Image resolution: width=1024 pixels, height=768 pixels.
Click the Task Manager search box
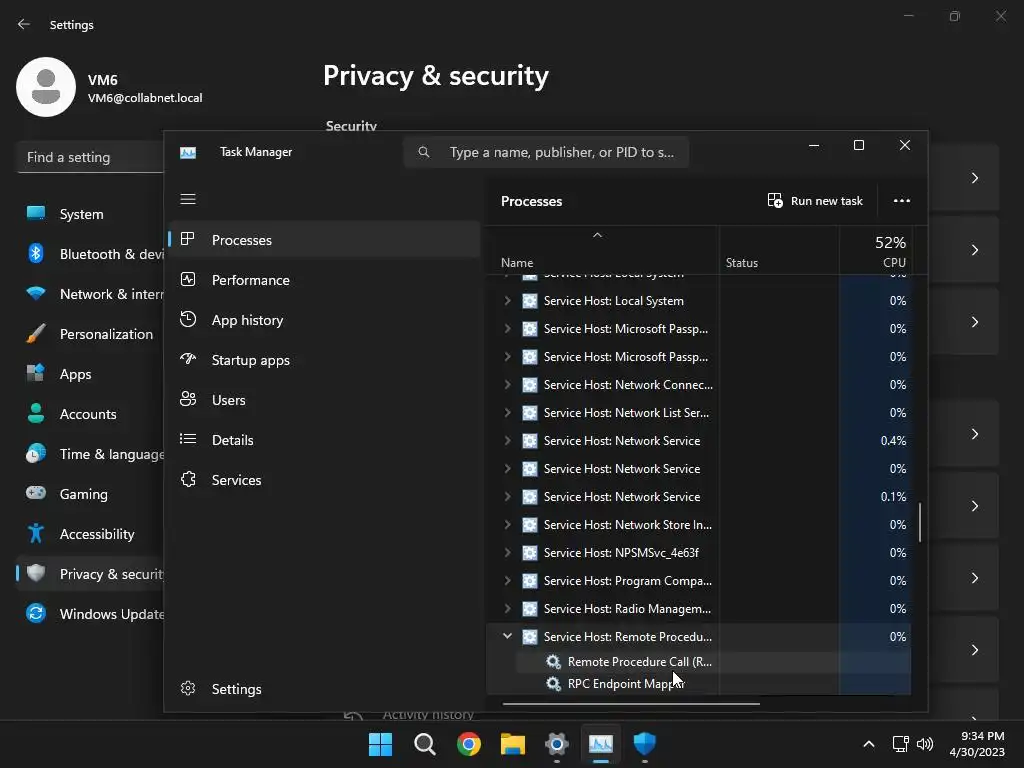[x=546, y=152]
